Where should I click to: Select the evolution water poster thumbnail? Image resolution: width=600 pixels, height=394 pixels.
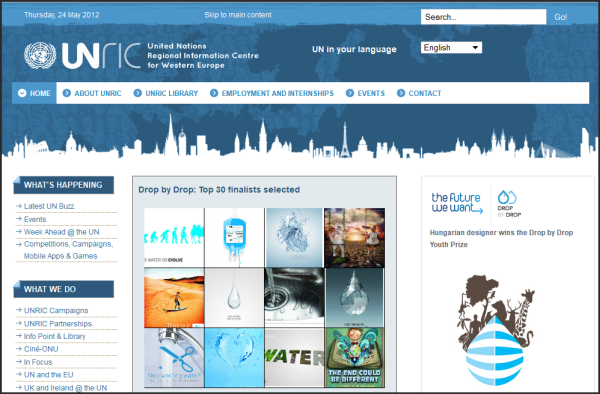coord(174,238)
